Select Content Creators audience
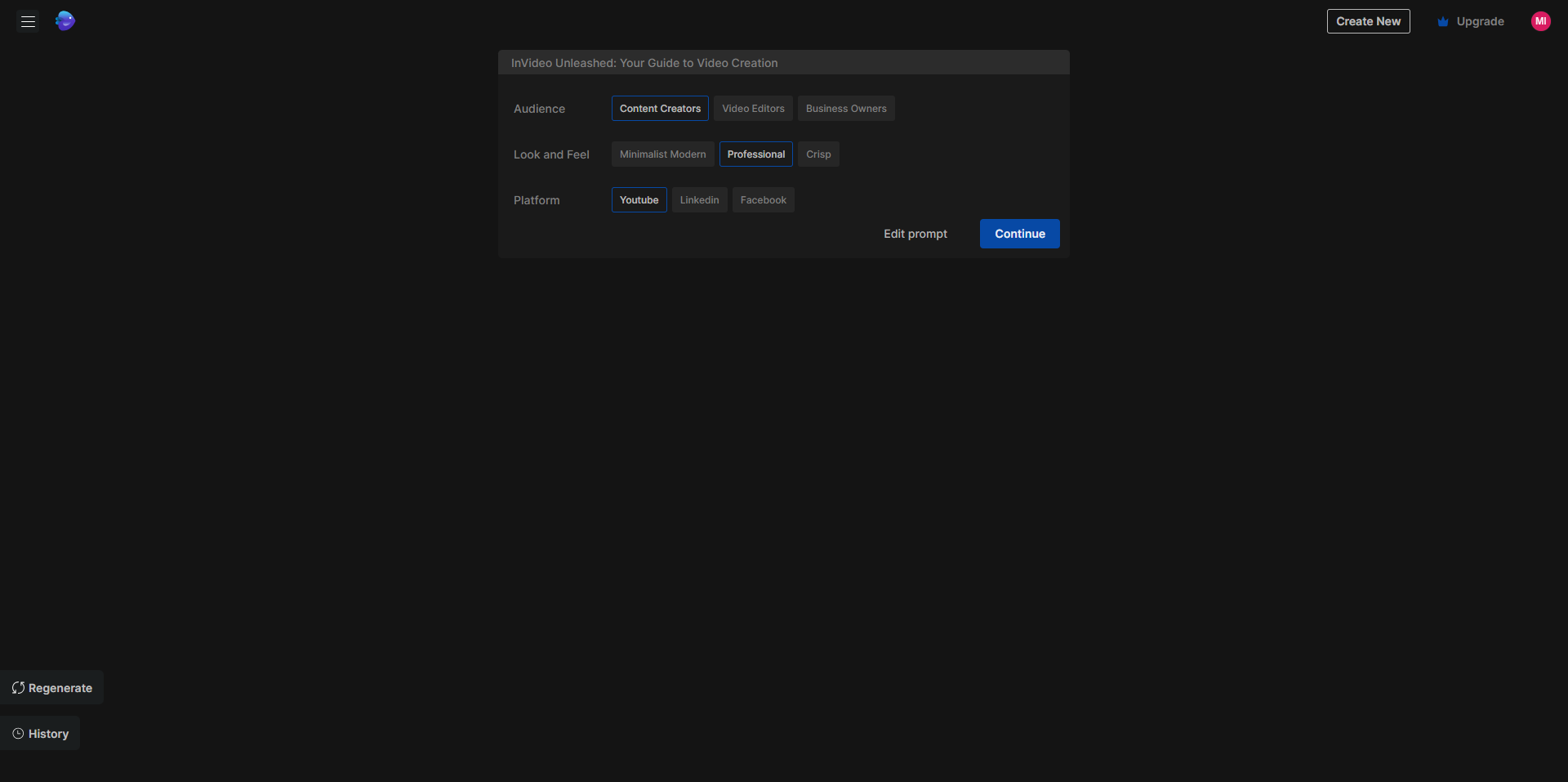 click(x=660, y=109)
